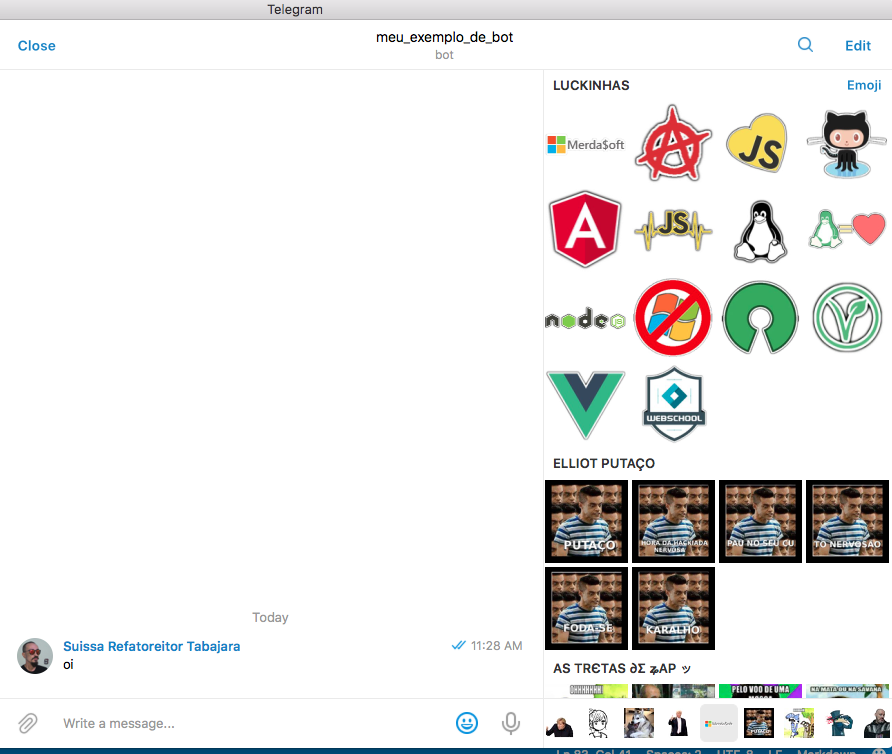Send the Node.js logo sticker
The image size is (892, 754).
tap(585, 319)
